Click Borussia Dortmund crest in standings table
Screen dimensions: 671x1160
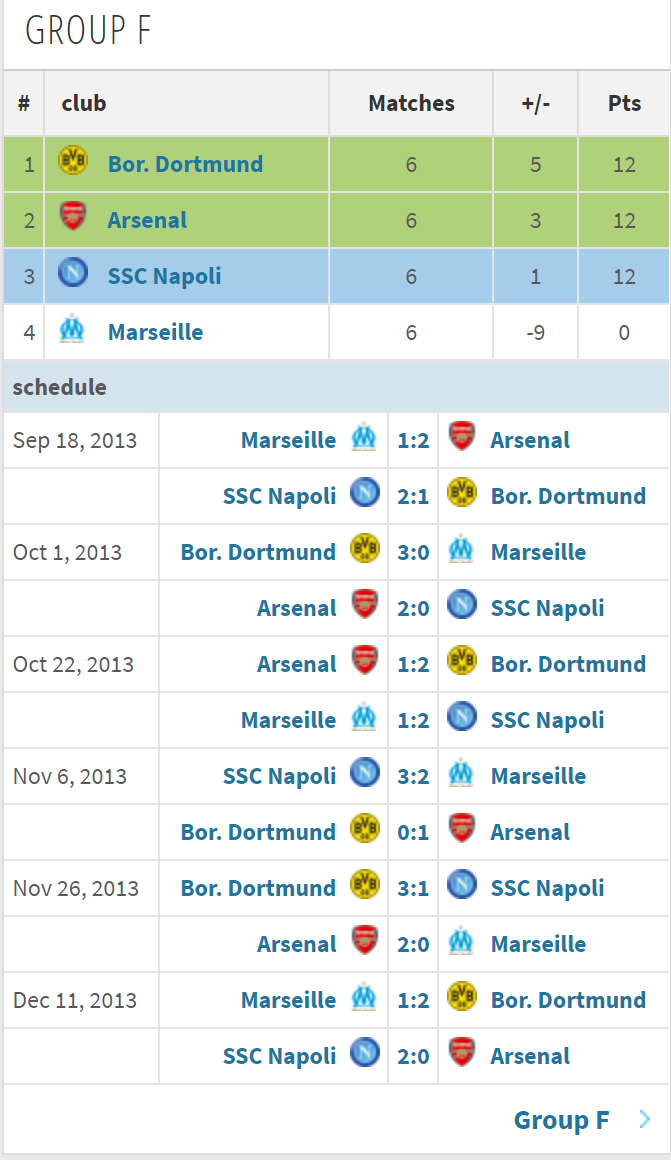(x=73, y=162)
